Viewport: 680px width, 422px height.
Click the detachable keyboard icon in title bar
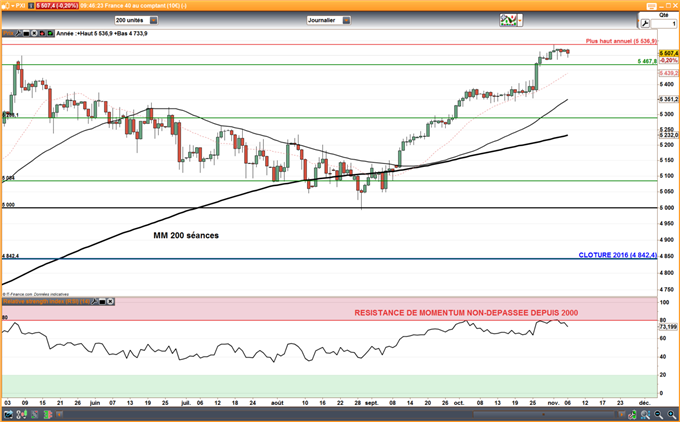point(652,6)
